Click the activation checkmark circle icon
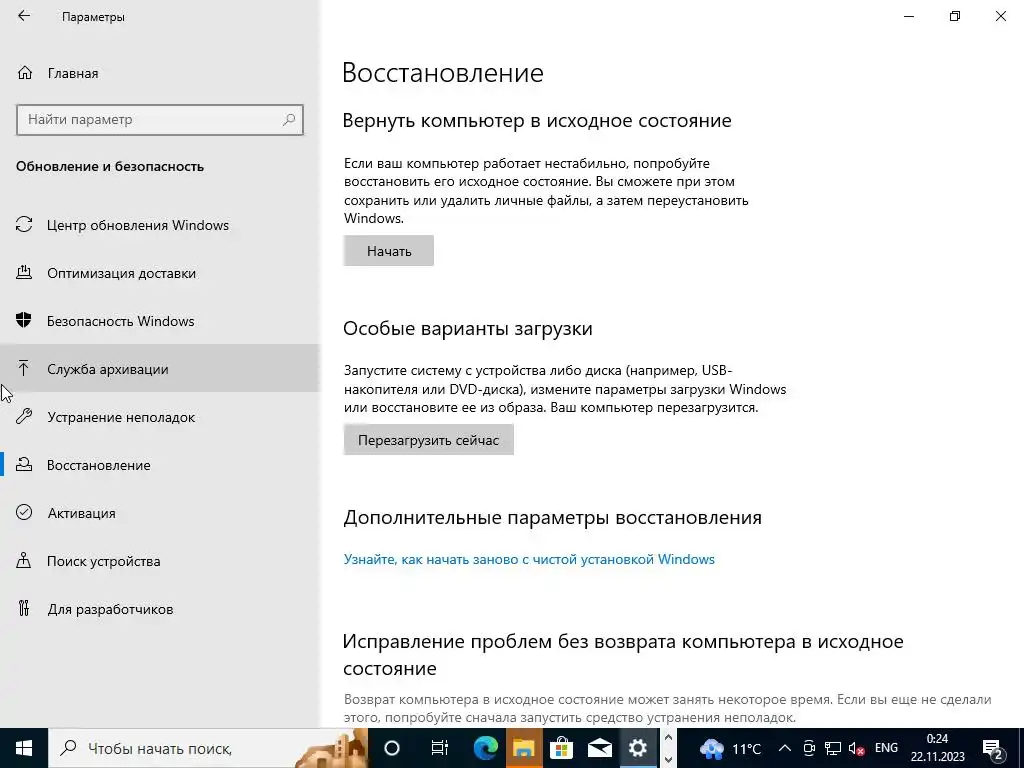1024x768 pixels. pyautogui.click(x=24, y=512)
